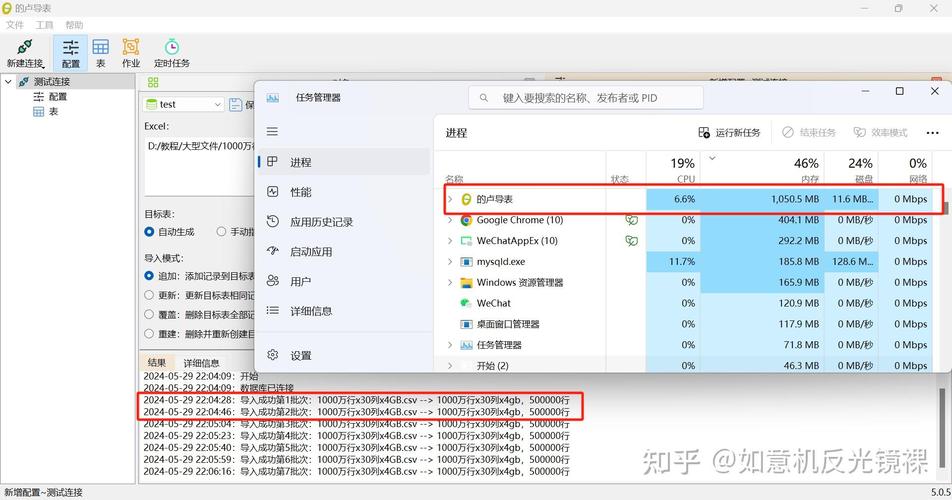
Task: Sort processes by 磁盘 column
Action: 851,169
